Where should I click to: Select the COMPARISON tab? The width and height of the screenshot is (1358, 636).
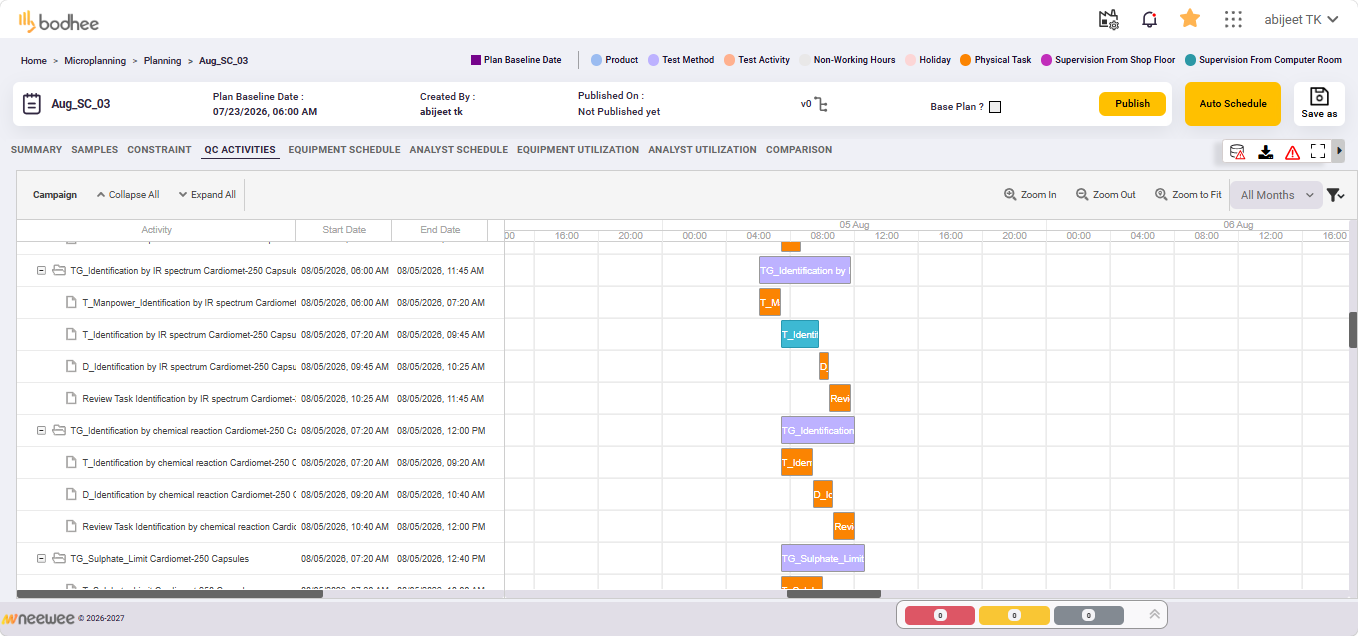tap(799, 150)
